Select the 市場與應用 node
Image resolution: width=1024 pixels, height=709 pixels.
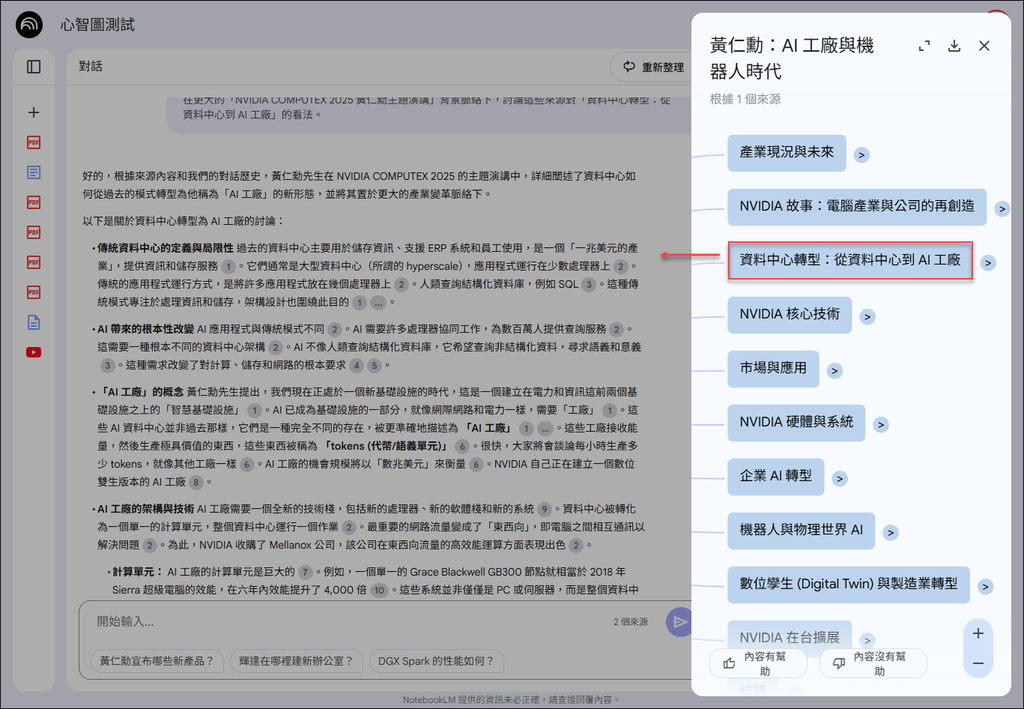point(773,369)
